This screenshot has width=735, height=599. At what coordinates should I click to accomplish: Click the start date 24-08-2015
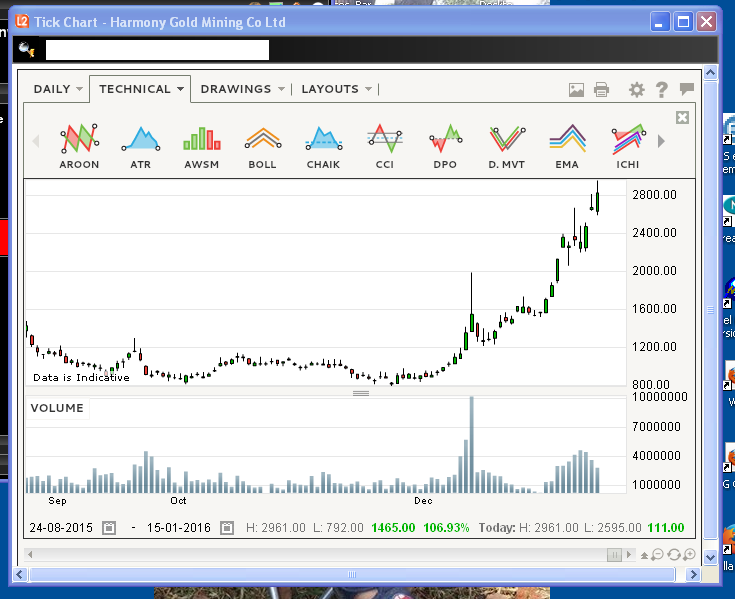pyautogui.click(x=61, y=528)
